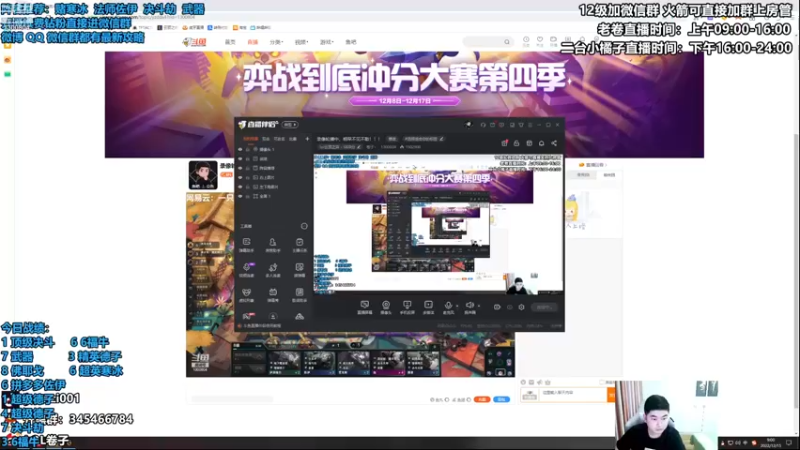This screenshot has width=800, height=450.
Task: Click chat input field on Douyu page
Action: click(573, 394)
